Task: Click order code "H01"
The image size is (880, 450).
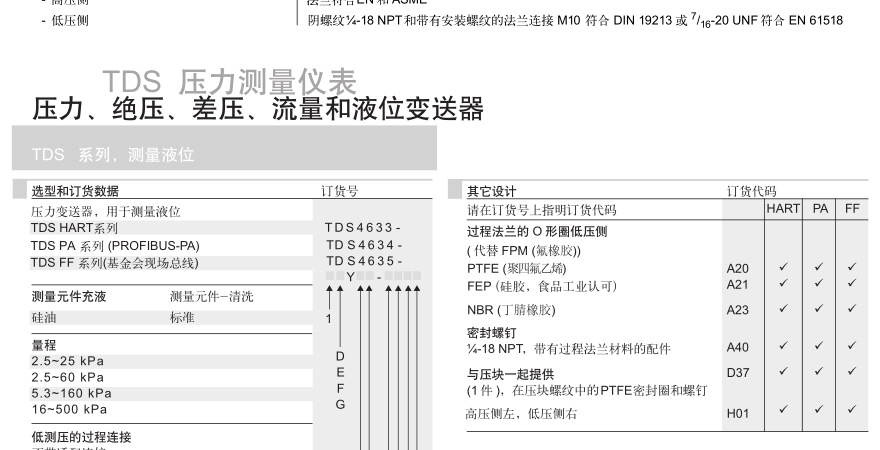Action: click(x=737, y=414)
